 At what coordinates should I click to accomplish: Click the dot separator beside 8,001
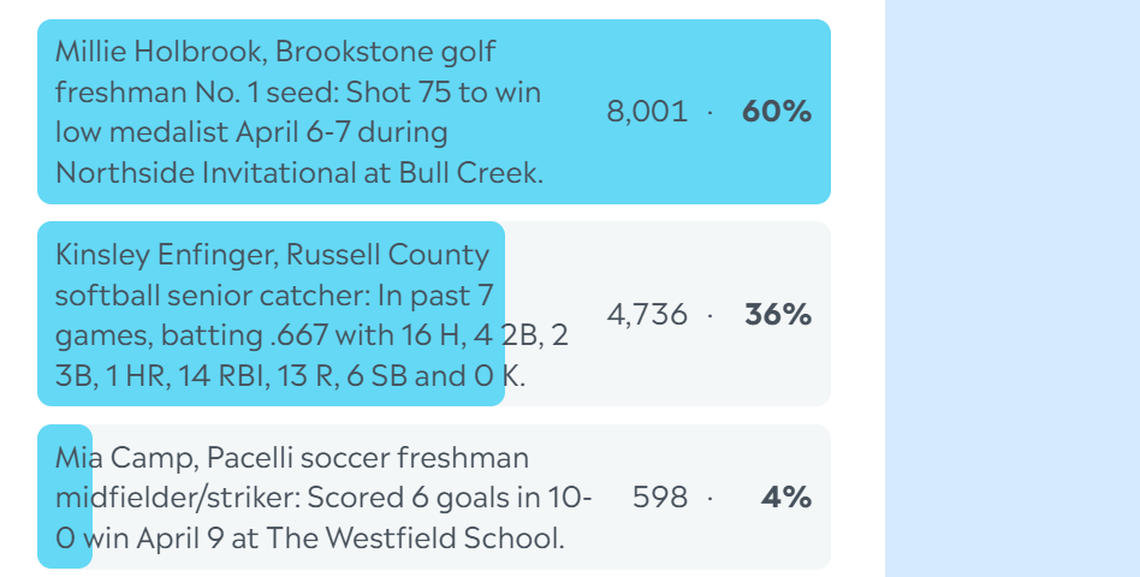tap(712, 112)
